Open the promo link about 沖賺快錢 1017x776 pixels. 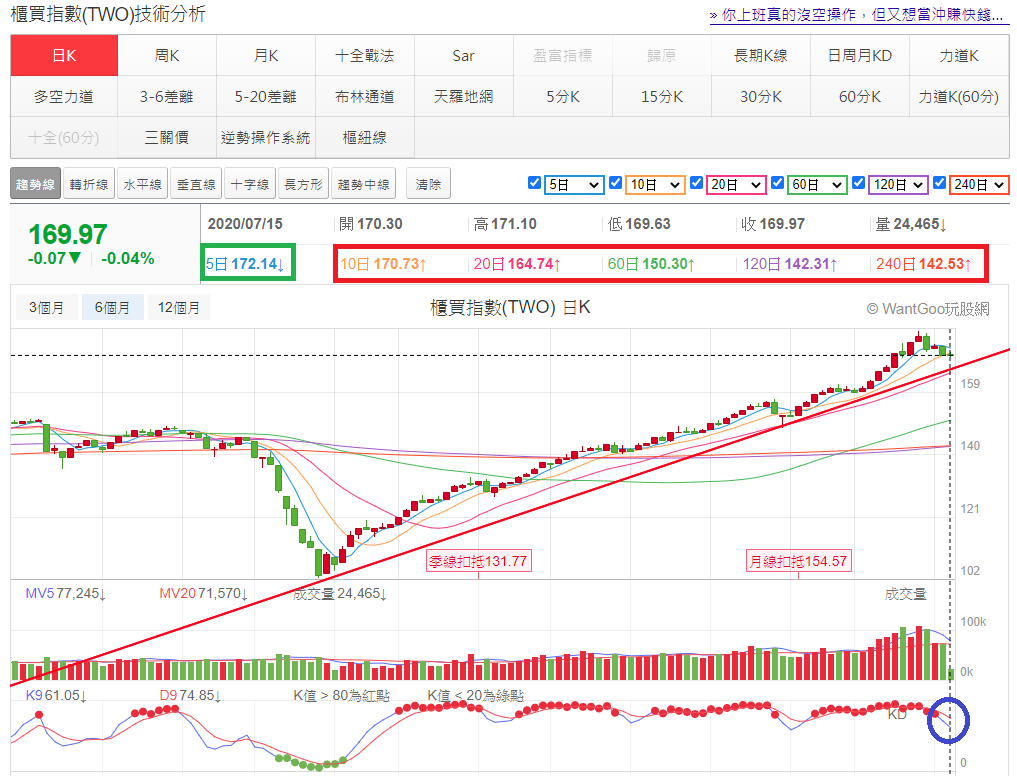click(x=859, y=15)
